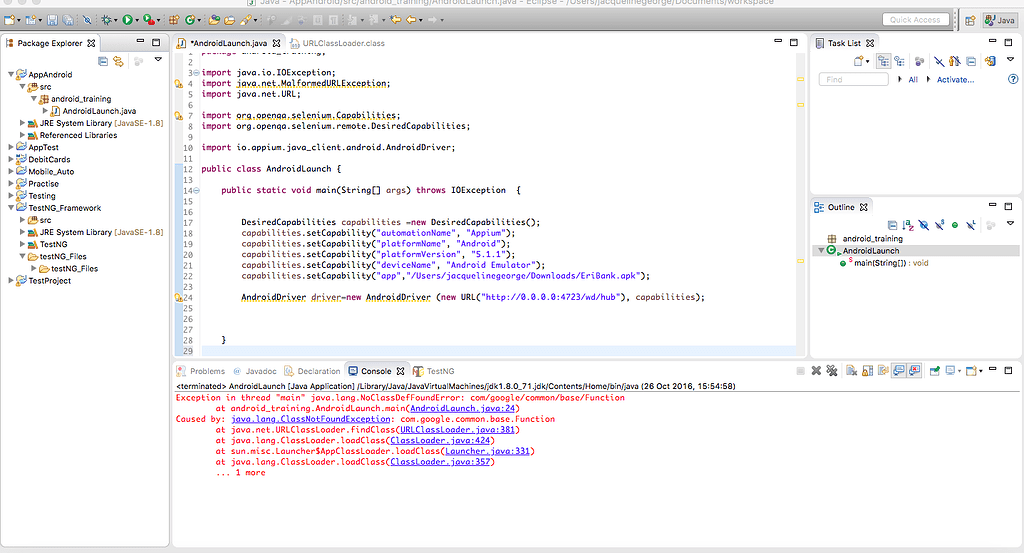The height and width of the screenshot is (553, 1024).
Task: Toggle Hide Fields in Outline
Action: tap(923, 225)
